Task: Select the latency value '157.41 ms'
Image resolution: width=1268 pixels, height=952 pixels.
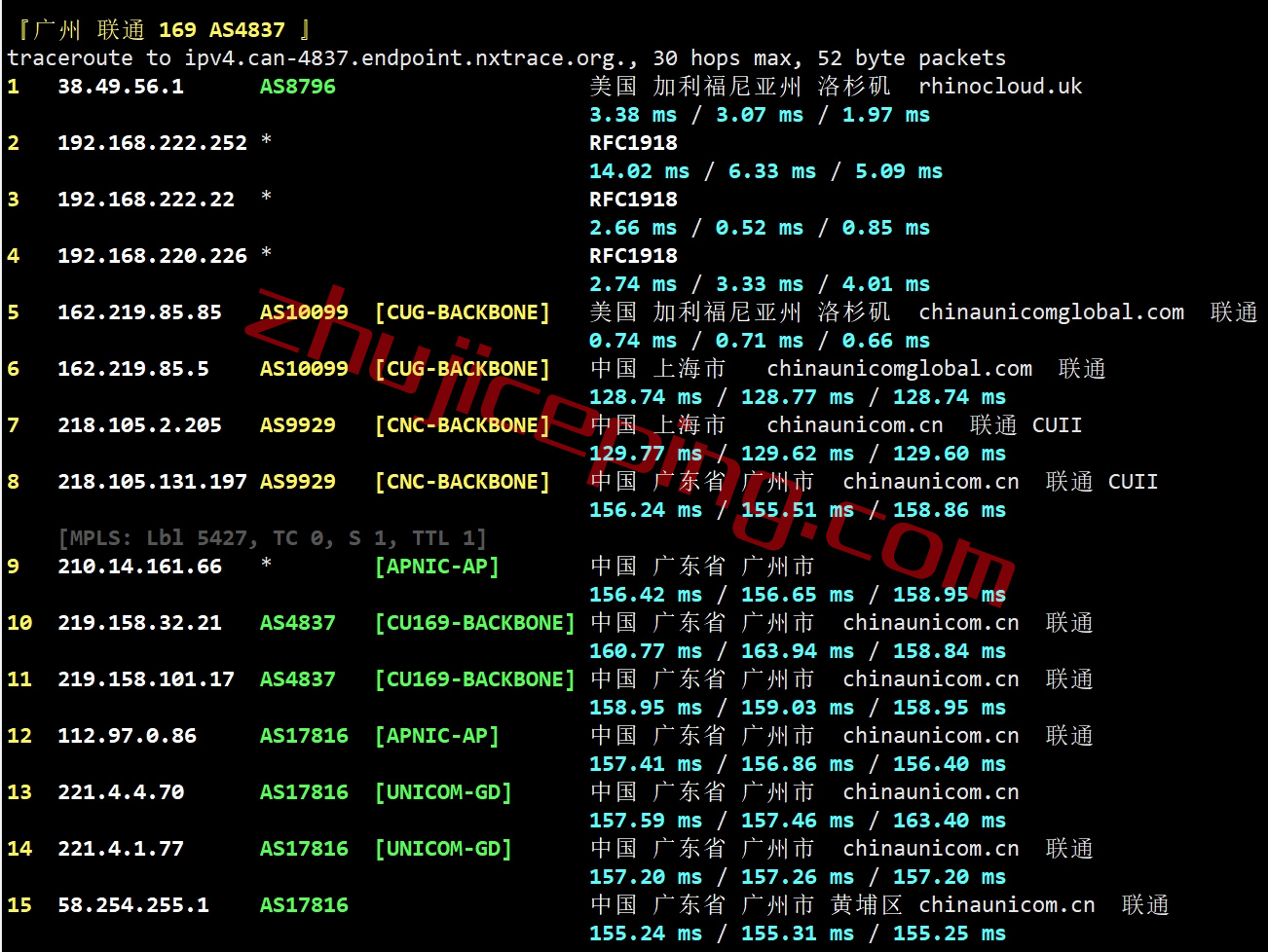Action: pyautogui.click(x=646, y=764)
